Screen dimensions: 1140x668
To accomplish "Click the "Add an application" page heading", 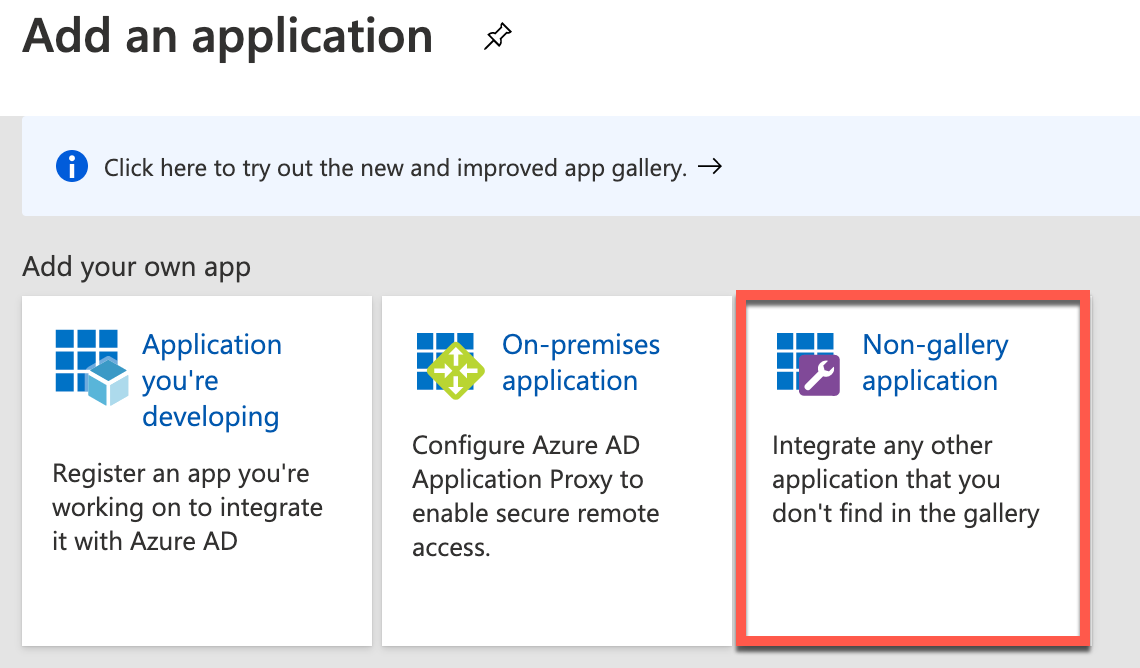I will (x=228, y=36).
